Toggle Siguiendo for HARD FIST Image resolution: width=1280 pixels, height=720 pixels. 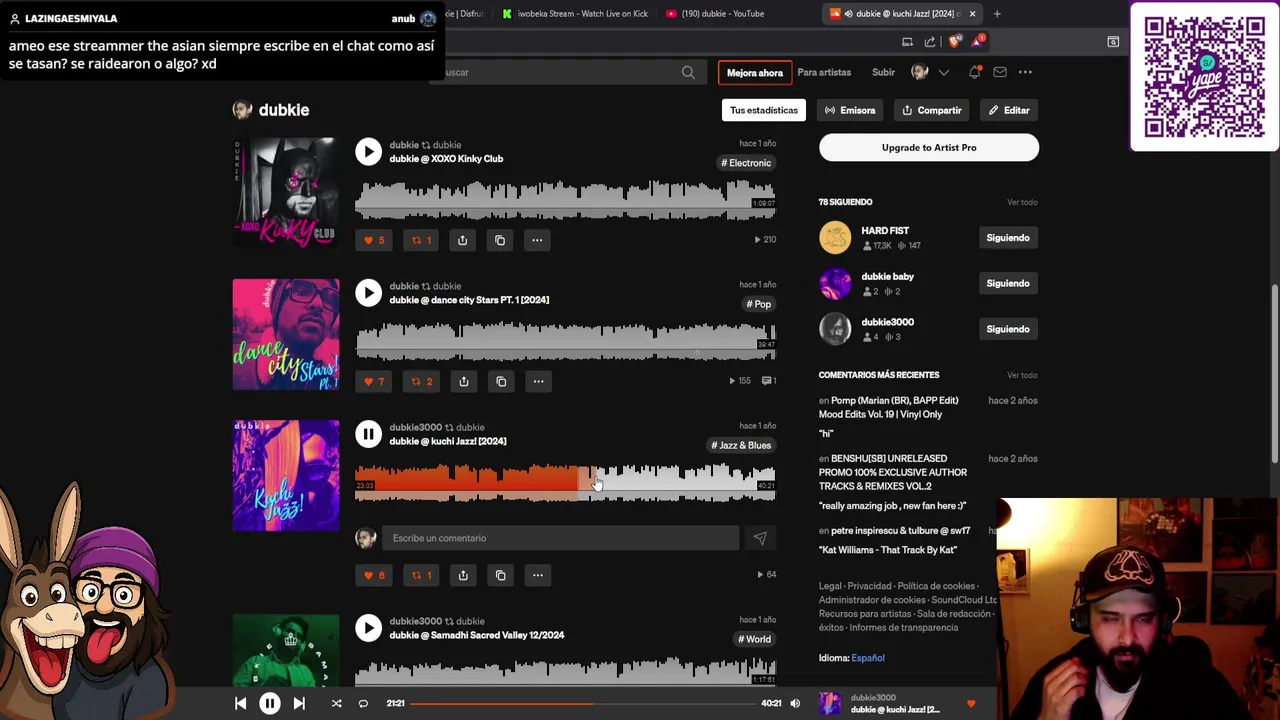[x=1008, y=238]
